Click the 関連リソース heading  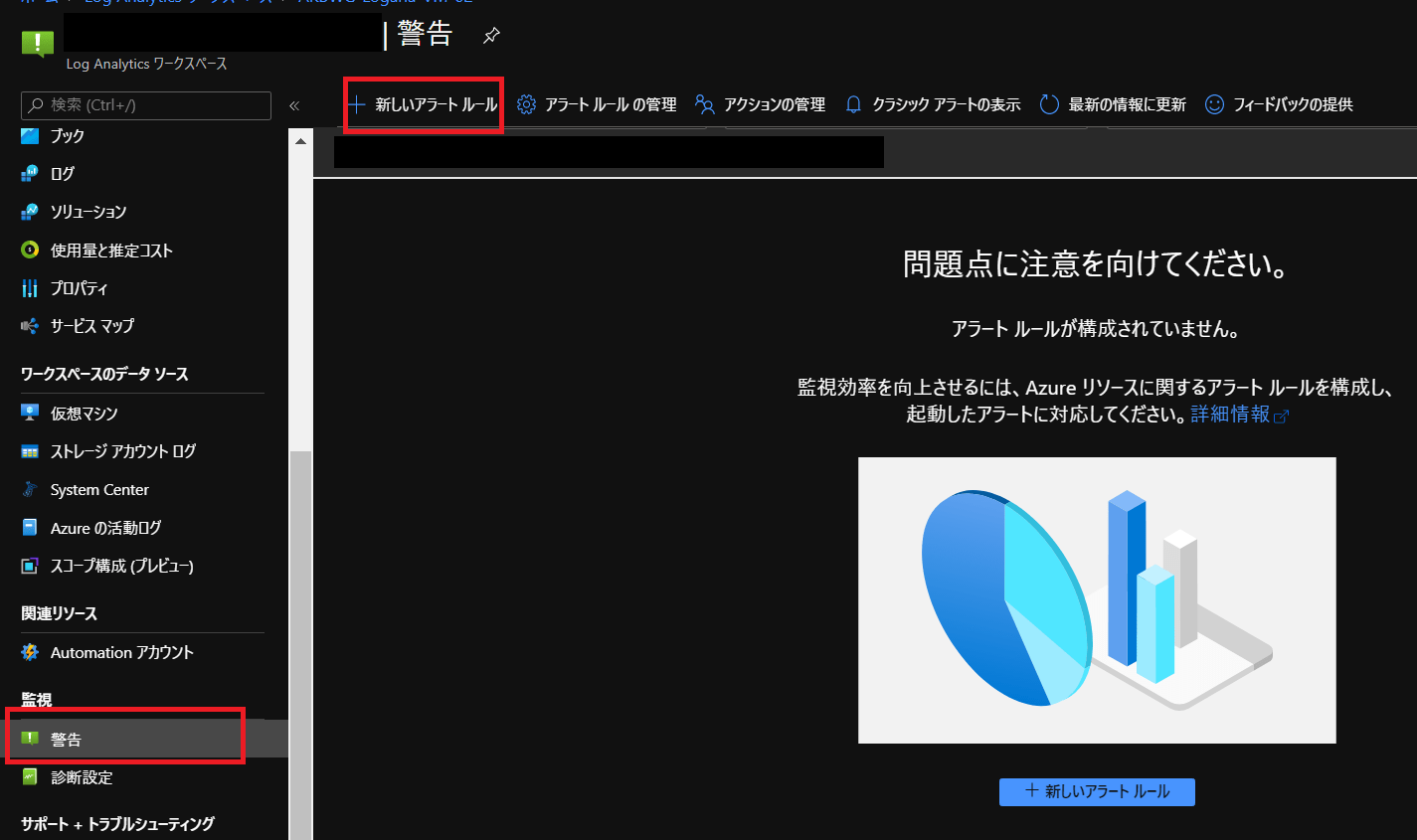(x=59, y=613)
